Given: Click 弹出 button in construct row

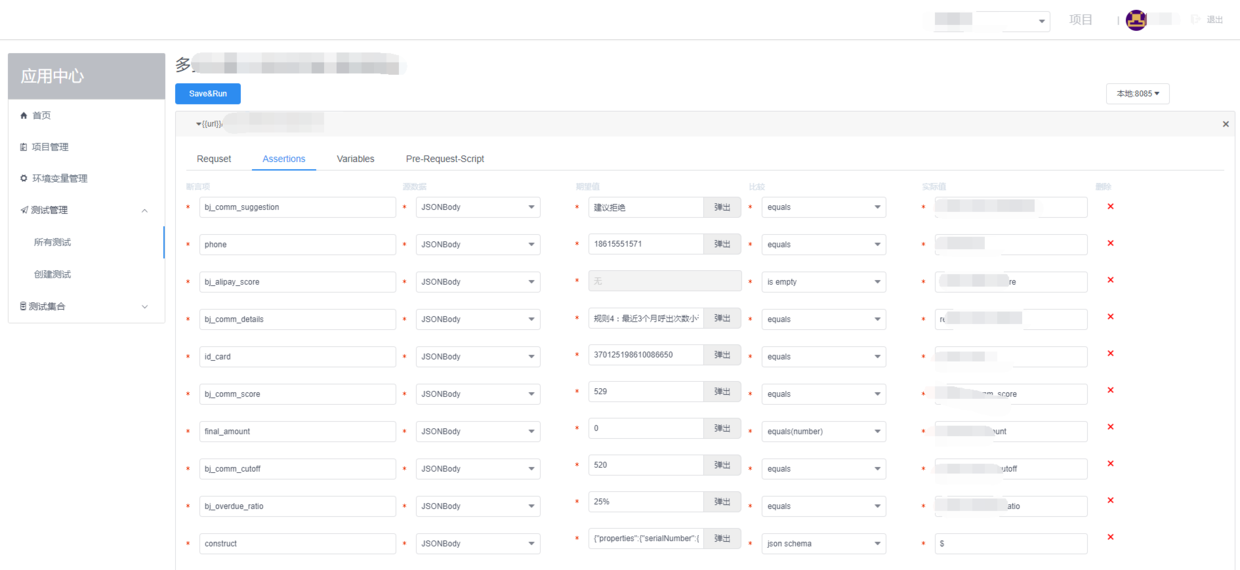Looking at the screenshot, I should tap(722, 539).
